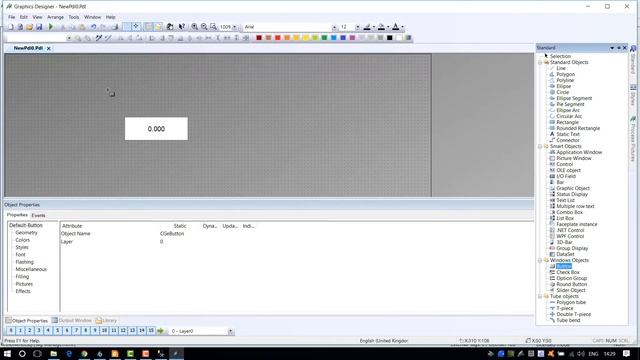The width and height of the screenshot is (640, 360).
Task: Pick the dark red color swatch
Action: 259,38
